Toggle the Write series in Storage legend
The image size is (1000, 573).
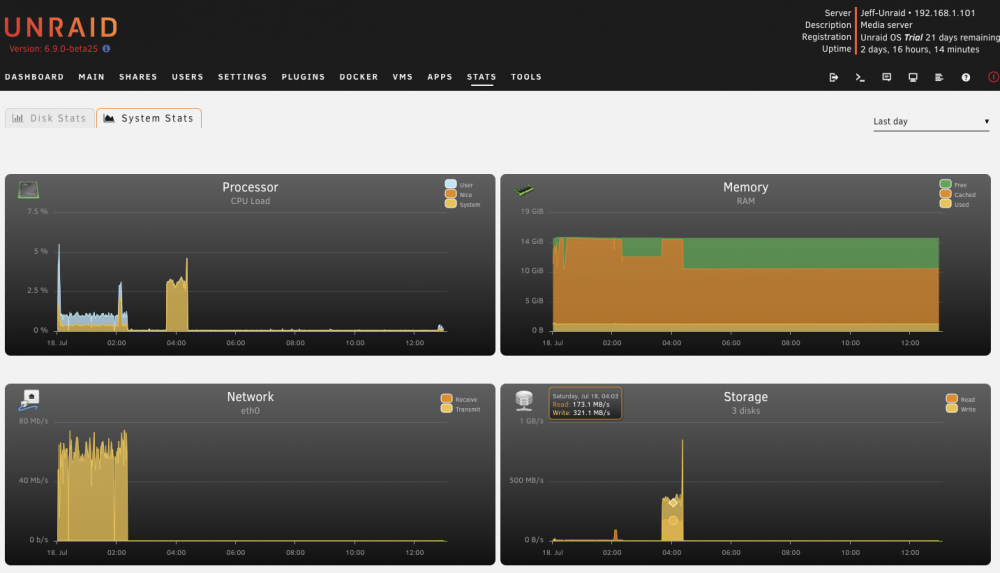tap(961, 409)
